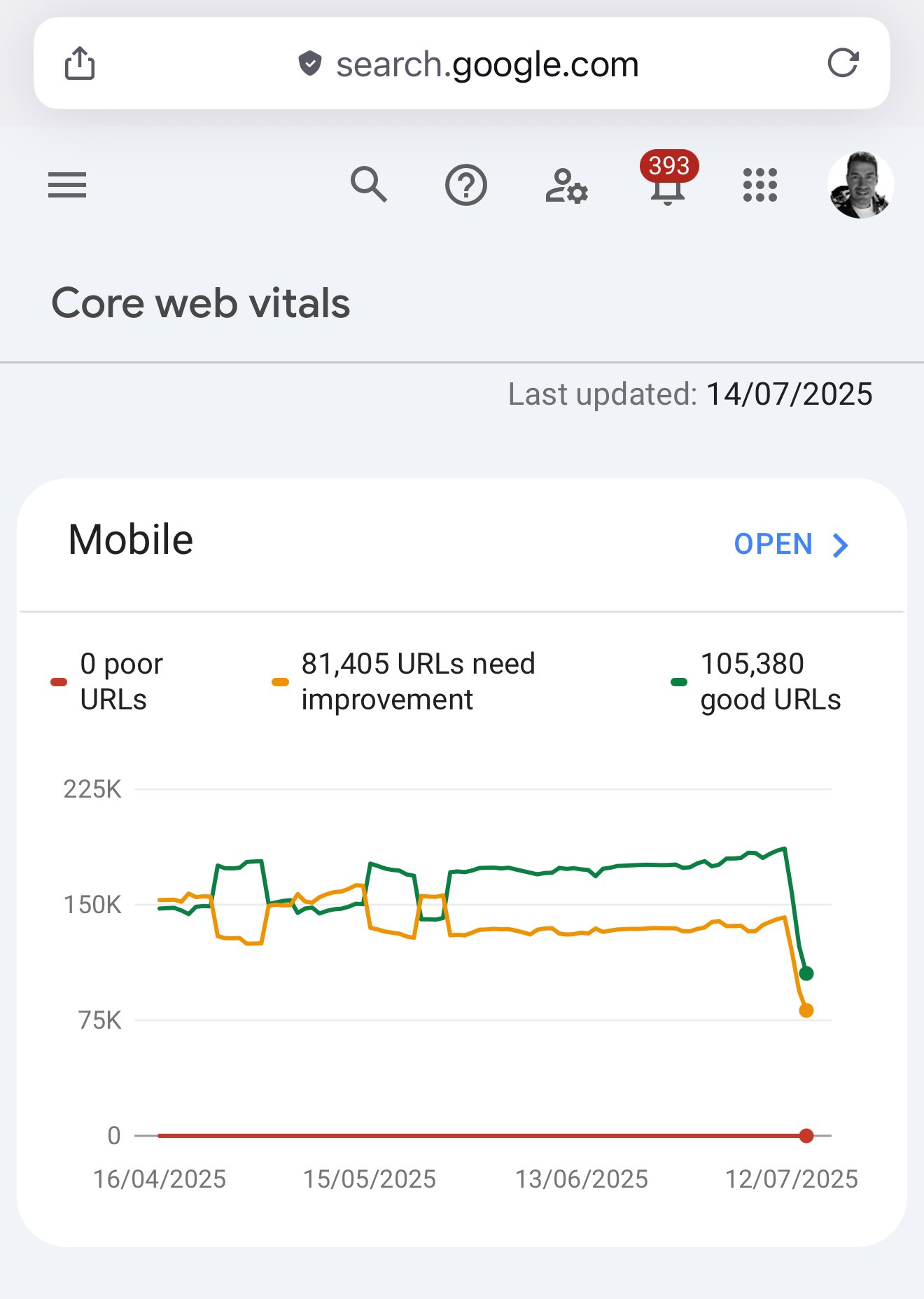Screen dimensions: 924x1299
Task: Open notifications bell showing 393
Action: point(668,179)
